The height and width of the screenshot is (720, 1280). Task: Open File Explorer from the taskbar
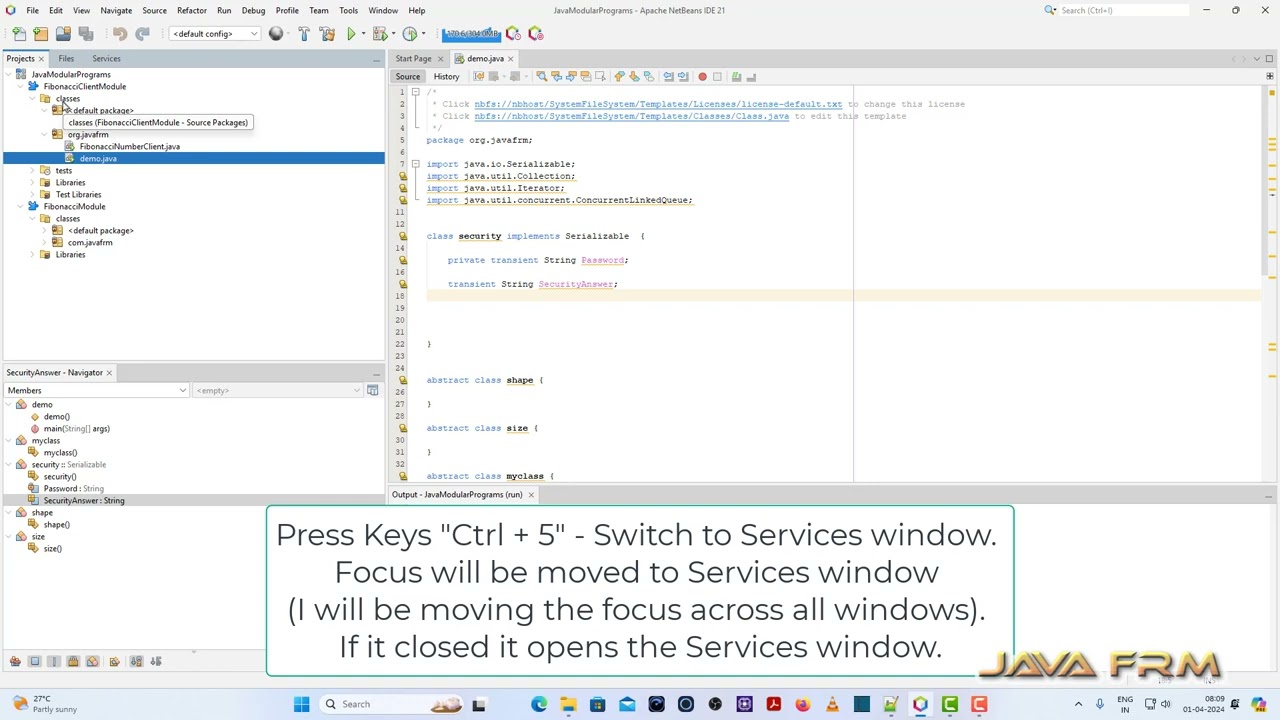pos(568,704)
